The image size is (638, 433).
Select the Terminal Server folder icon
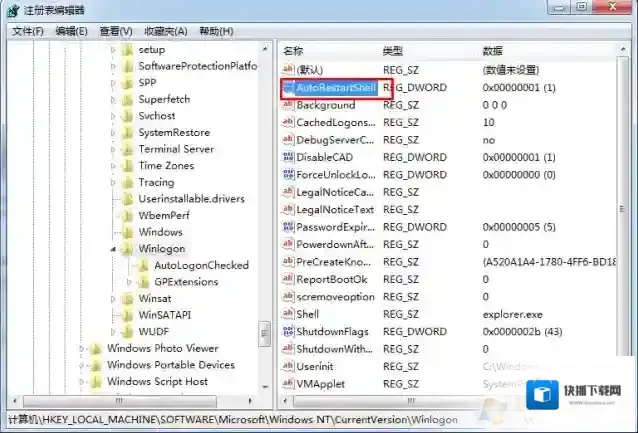(126, 149)
